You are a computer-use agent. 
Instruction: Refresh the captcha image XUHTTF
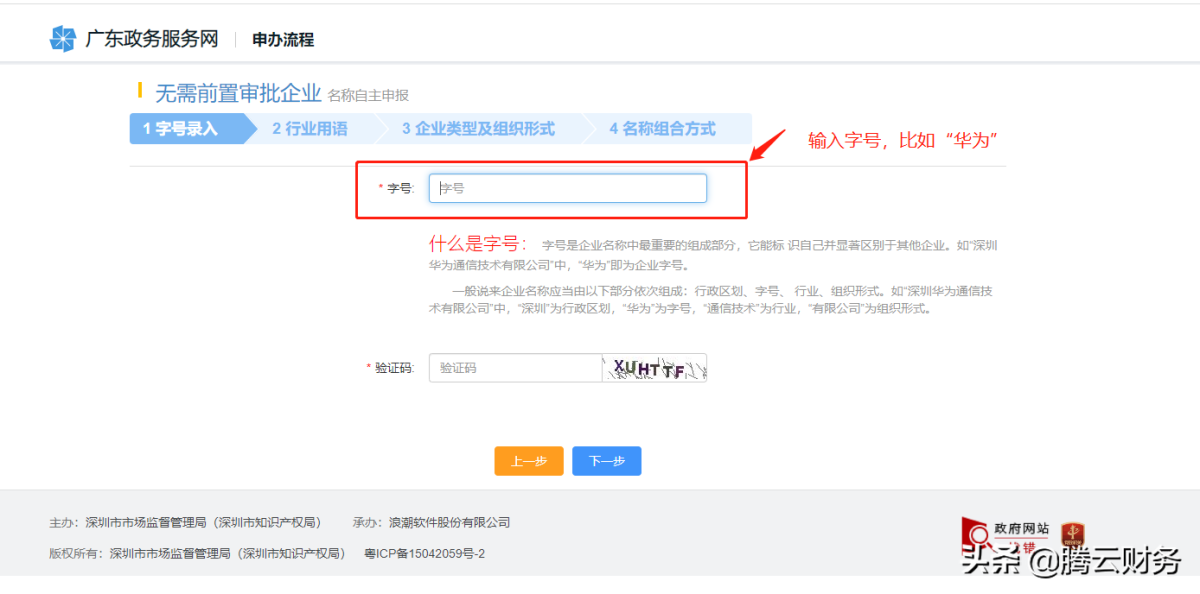654,368
